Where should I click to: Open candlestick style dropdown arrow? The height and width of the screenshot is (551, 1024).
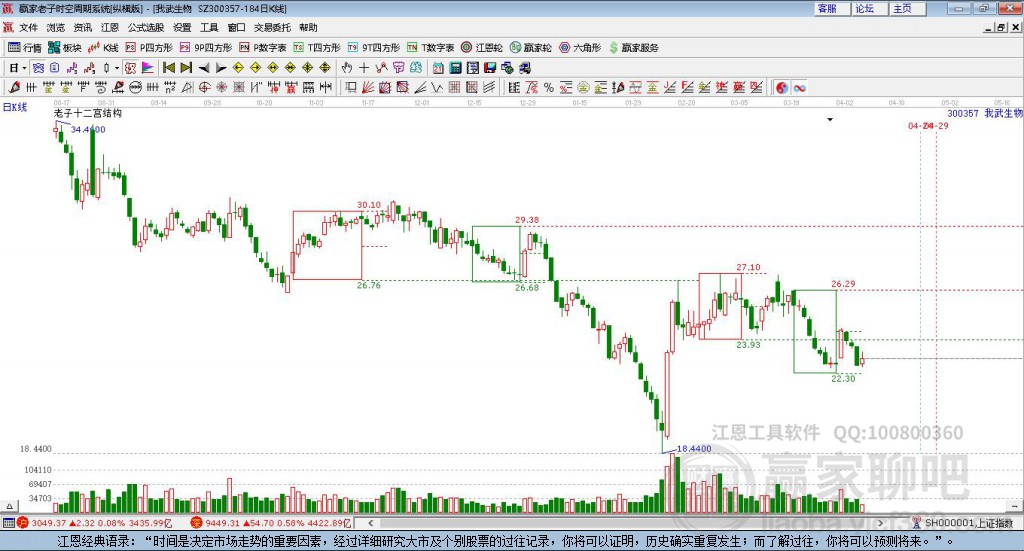[117, 67]
